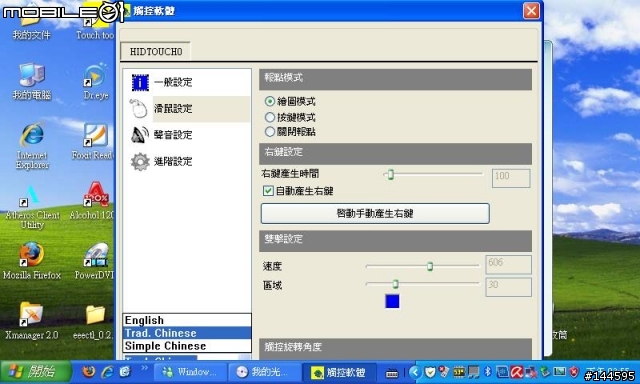Image resolution: width=640 pixels, height=384 pixels.
Task: Open the 一般設定 general settings icon
Action: click(140, 82)
